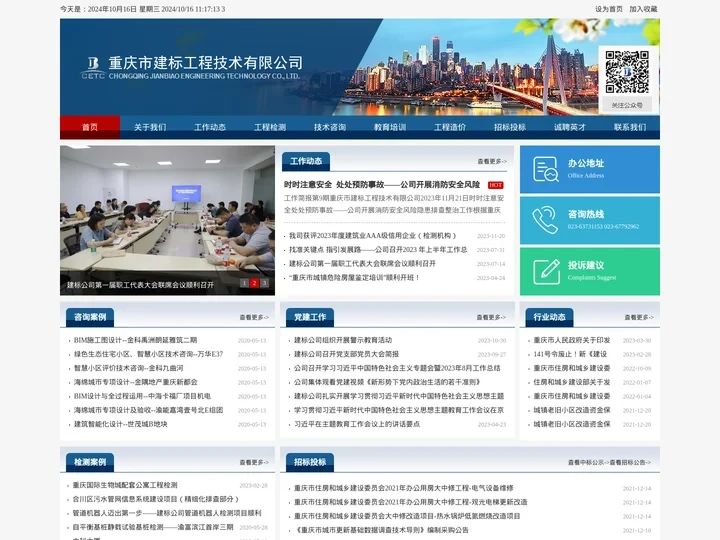The width and height of the screenshot is (720, 540).
Task: Open 自平衡基桩静载试验基桩检测 article
Action: pos(153,527)
